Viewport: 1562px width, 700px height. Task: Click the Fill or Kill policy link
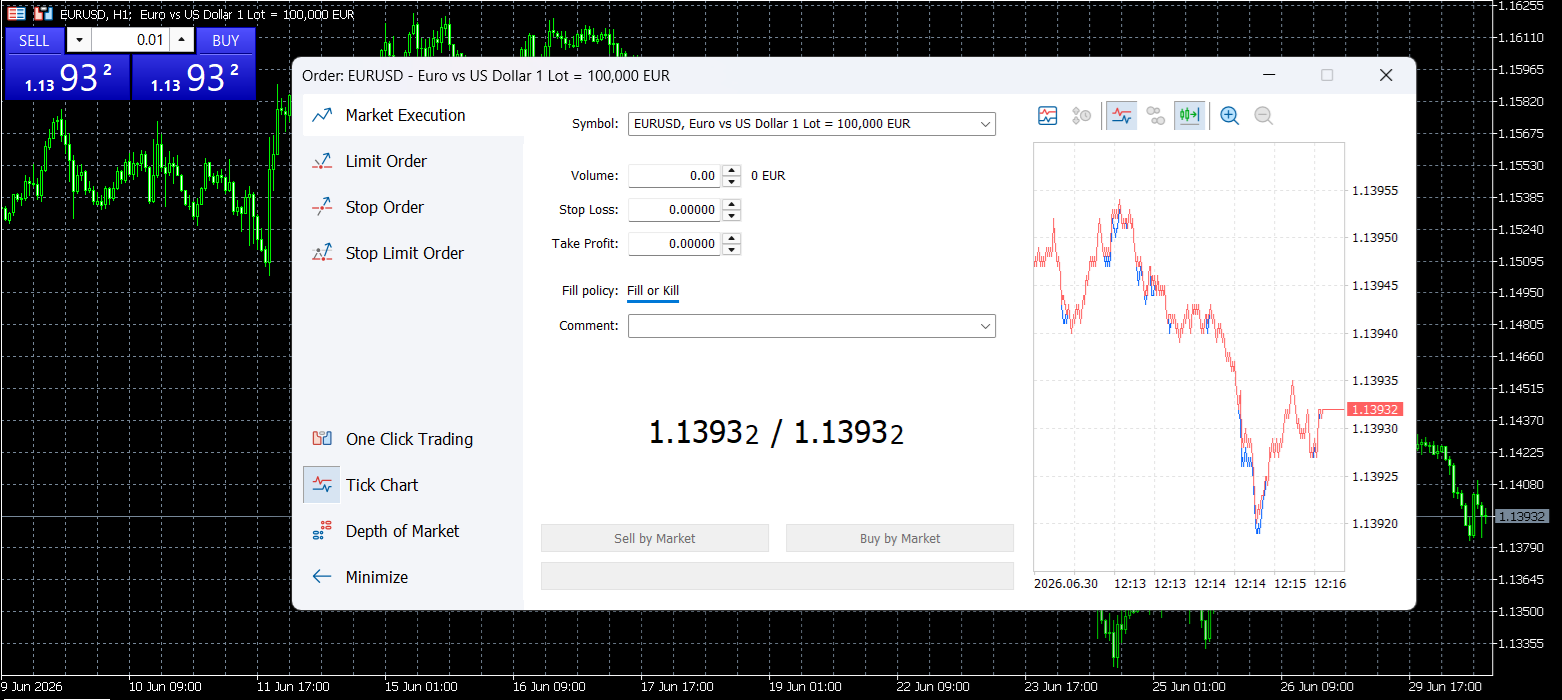click(x=653, y=291)
